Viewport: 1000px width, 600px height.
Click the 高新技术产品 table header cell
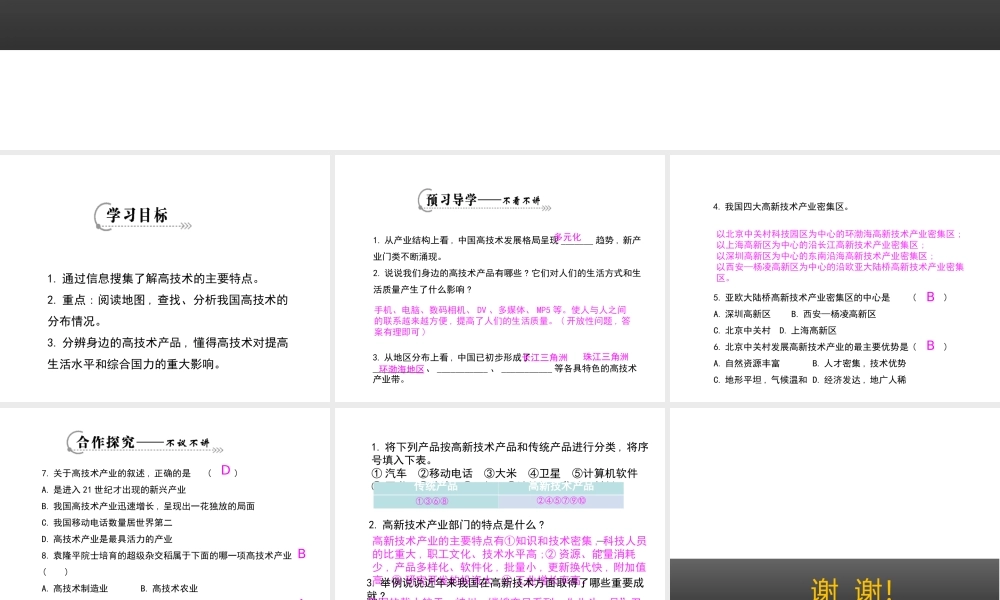pos(561,487)
